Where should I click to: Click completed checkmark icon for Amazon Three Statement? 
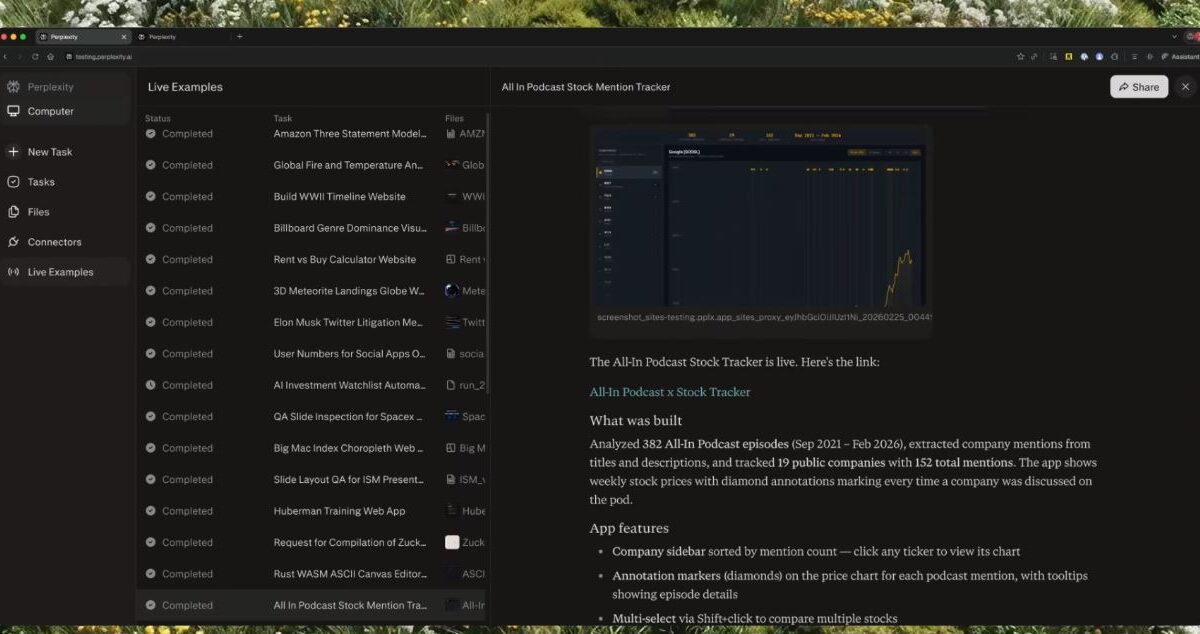click(151, 133)
